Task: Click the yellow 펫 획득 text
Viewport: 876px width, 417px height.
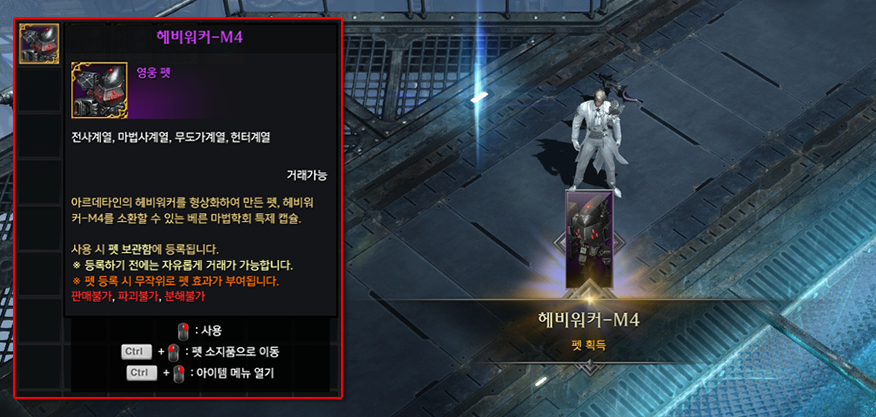Action: (588, 347)
